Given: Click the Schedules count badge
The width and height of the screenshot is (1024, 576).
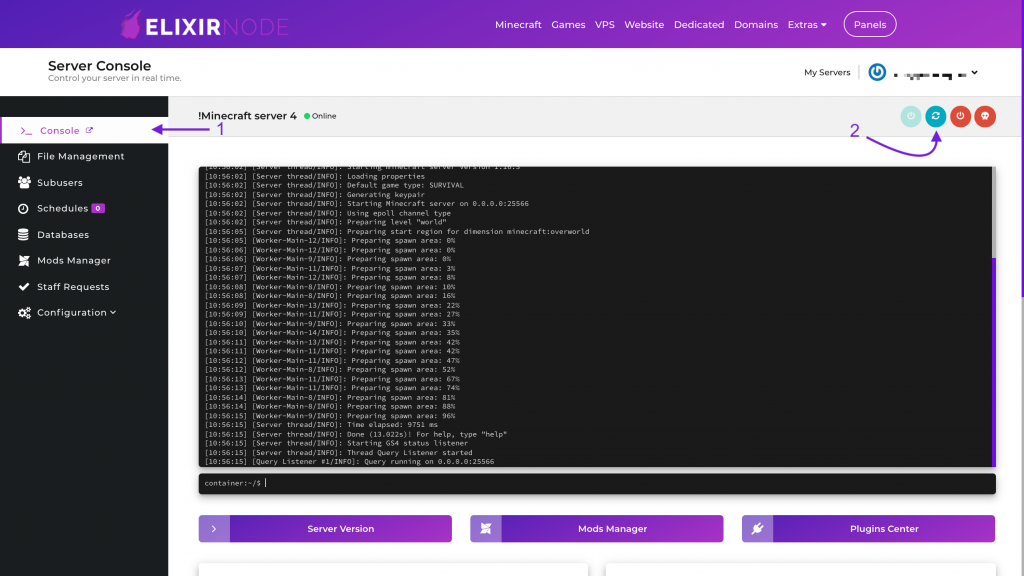Looking at the screenshot, I should pos(98,208).
